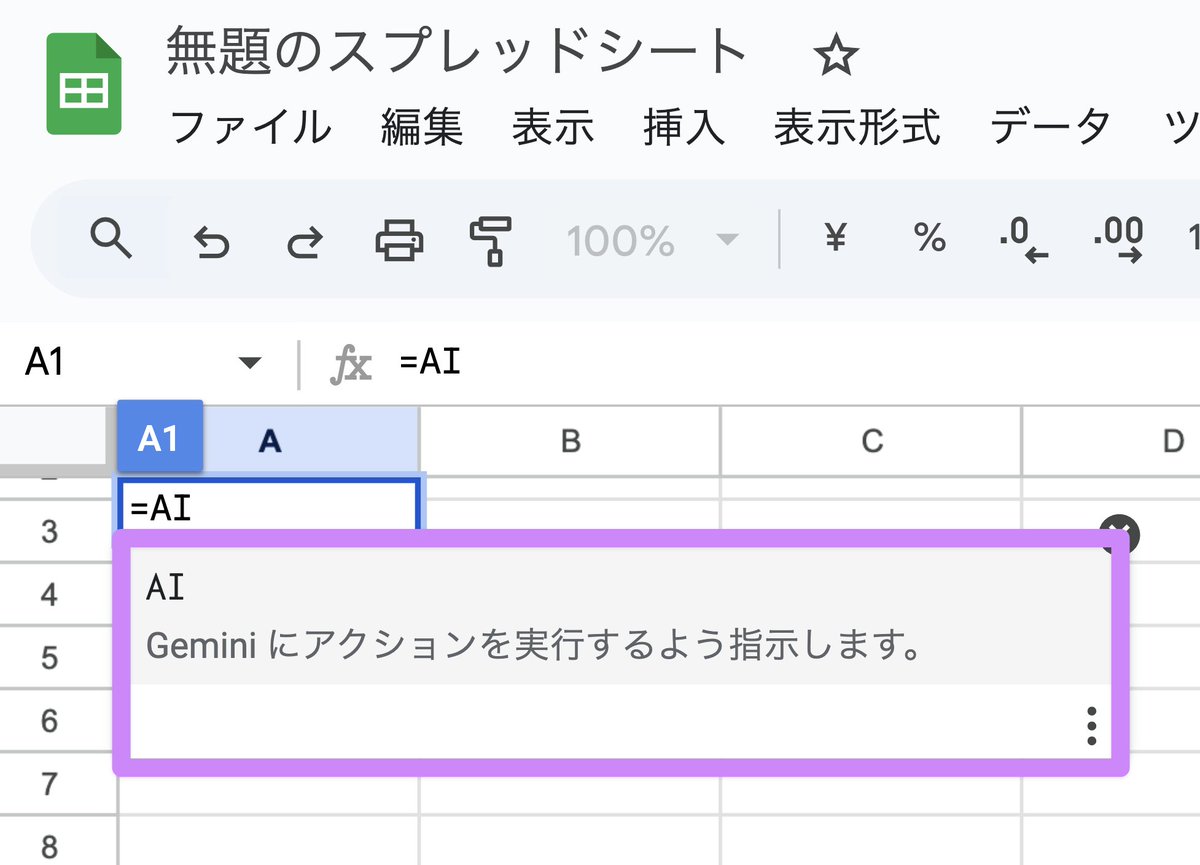
Task: Activate the paint format roller
Action: point(491,241)
